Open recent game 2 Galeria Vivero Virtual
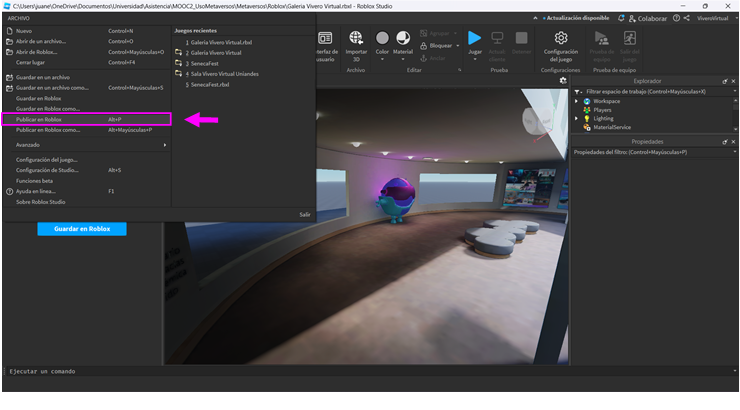 pos(243,53)
